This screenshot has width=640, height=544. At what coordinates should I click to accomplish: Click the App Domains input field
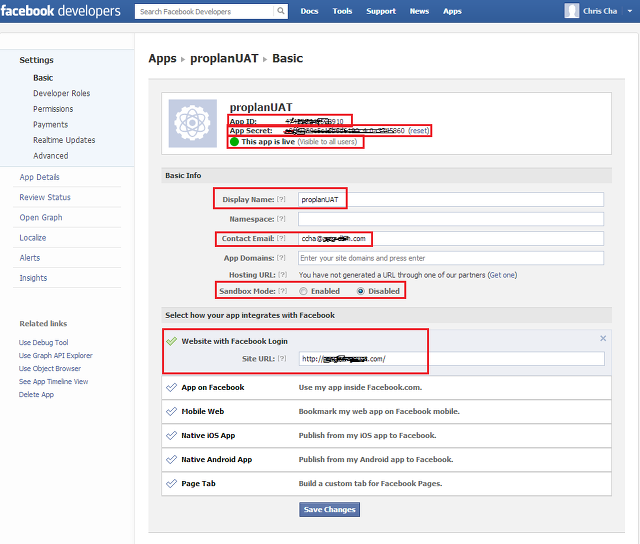pyautogui.click(x=451, y=258)
